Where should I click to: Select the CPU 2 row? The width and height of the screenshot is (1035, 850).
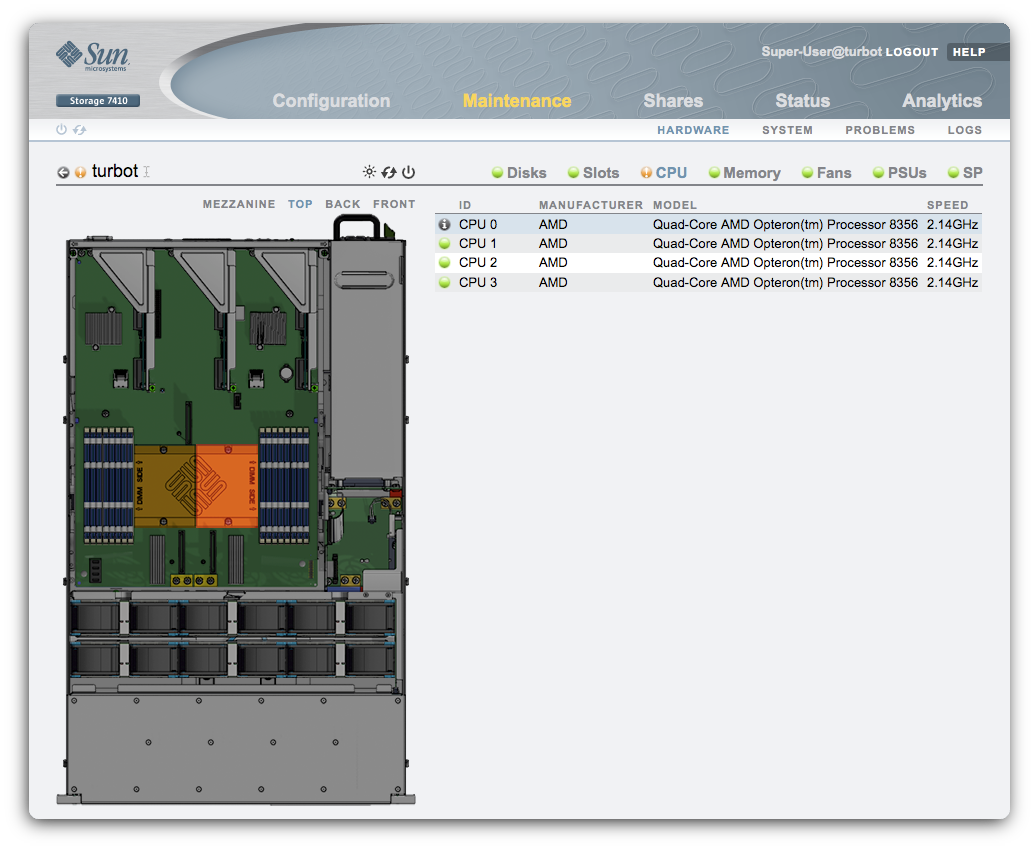[708, 263]
